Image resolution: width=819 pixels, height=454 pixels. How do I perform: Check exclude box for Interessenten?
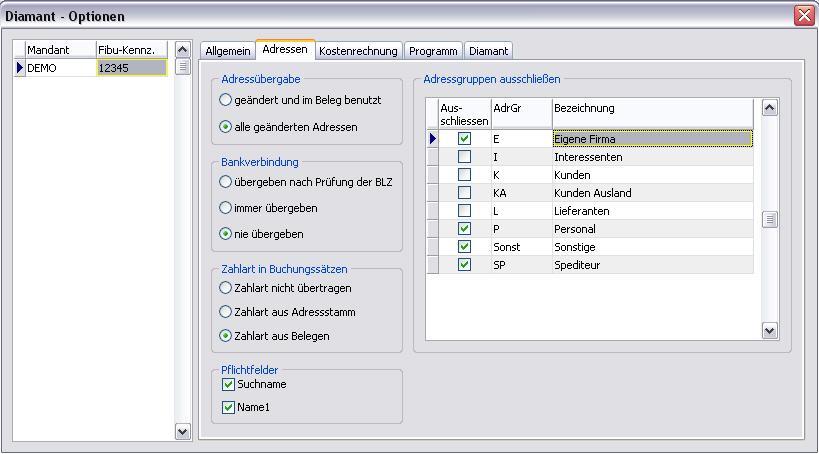(464, 157)
